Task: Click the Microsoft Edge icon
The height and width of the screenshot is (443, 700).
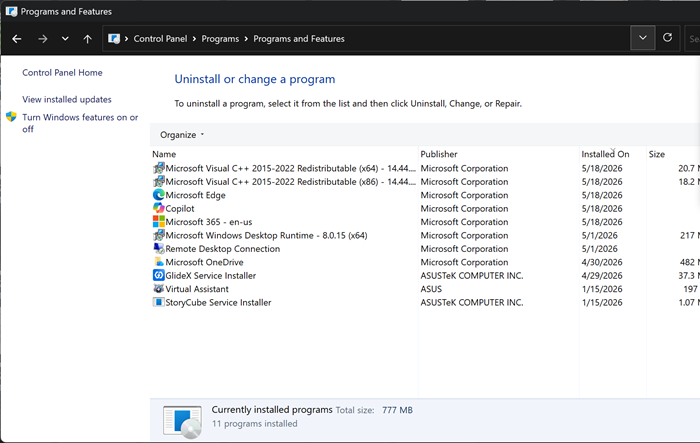Action: click(x=158, y=195)
